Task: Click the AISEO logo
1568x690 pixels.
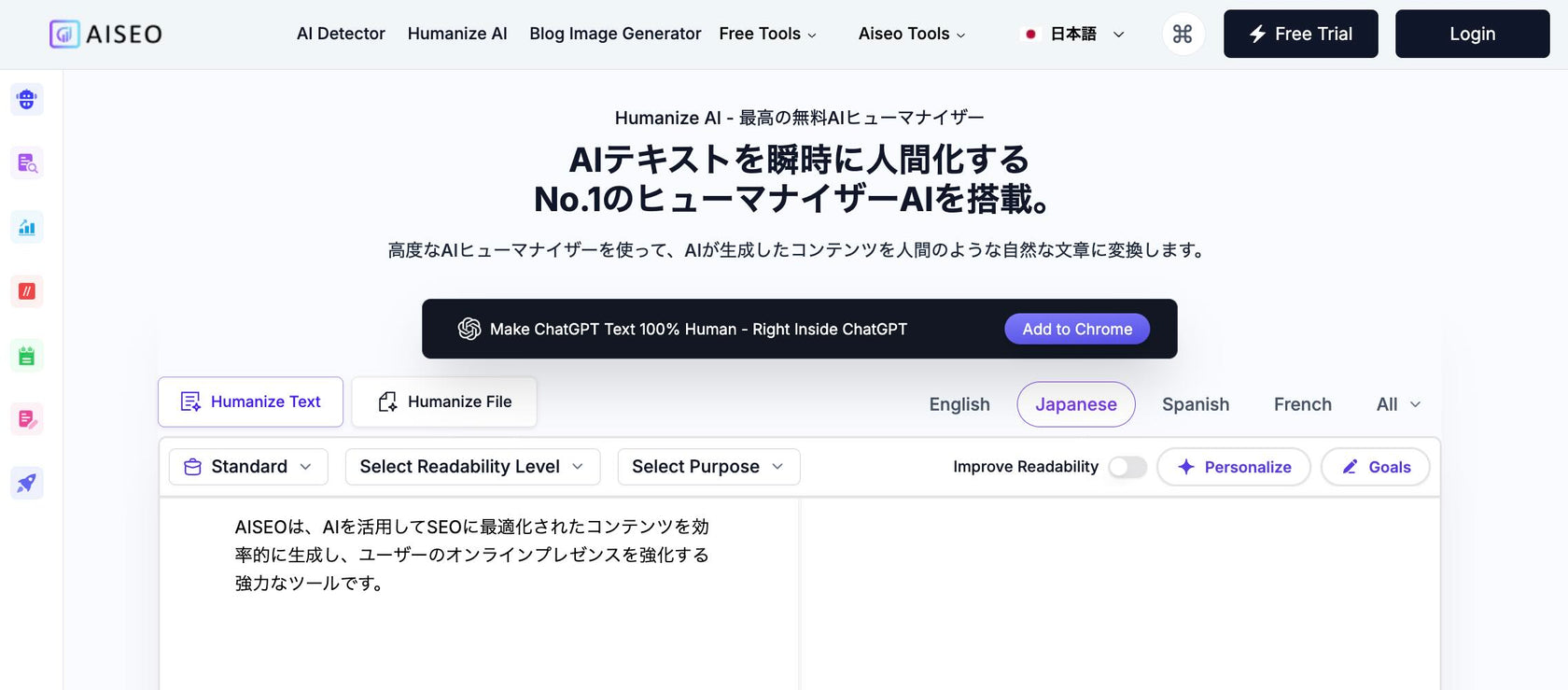Action: (x=105, y=35)
